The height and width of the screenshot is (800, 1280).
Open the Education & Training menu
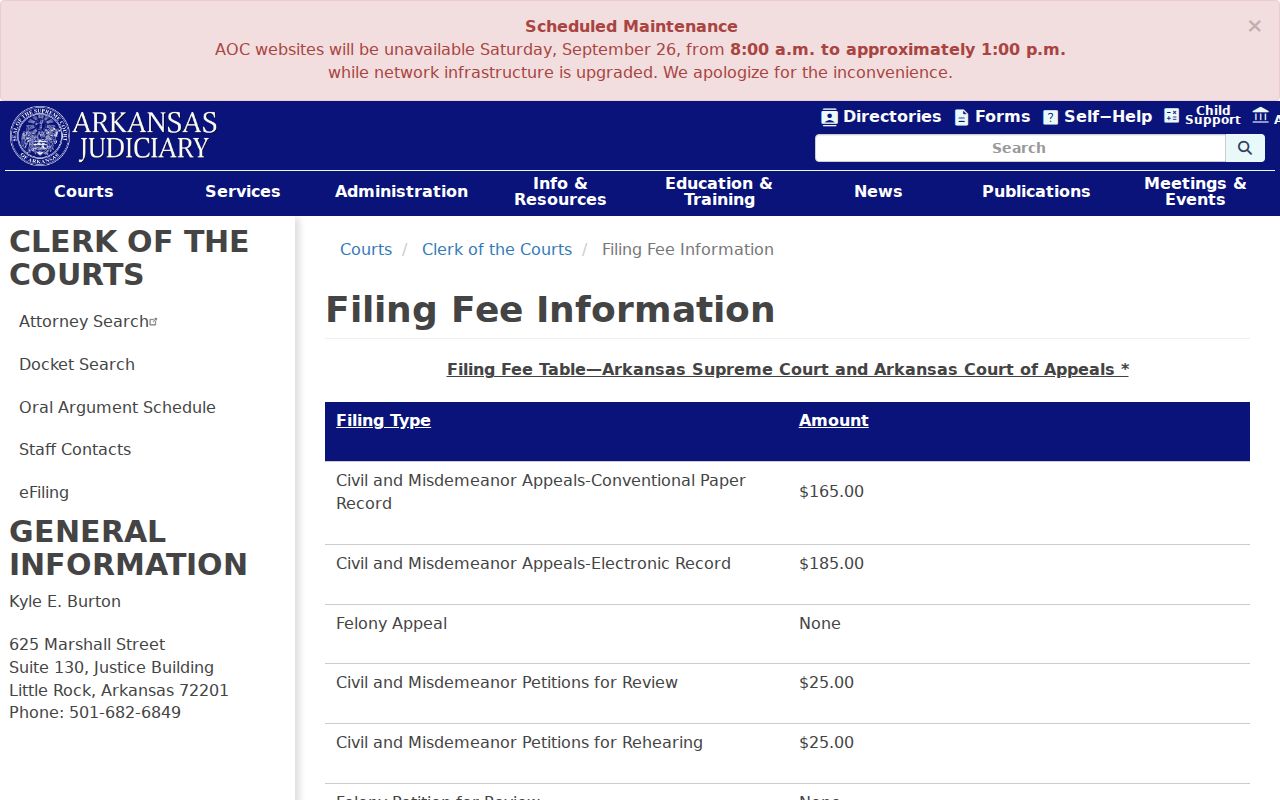719,192
